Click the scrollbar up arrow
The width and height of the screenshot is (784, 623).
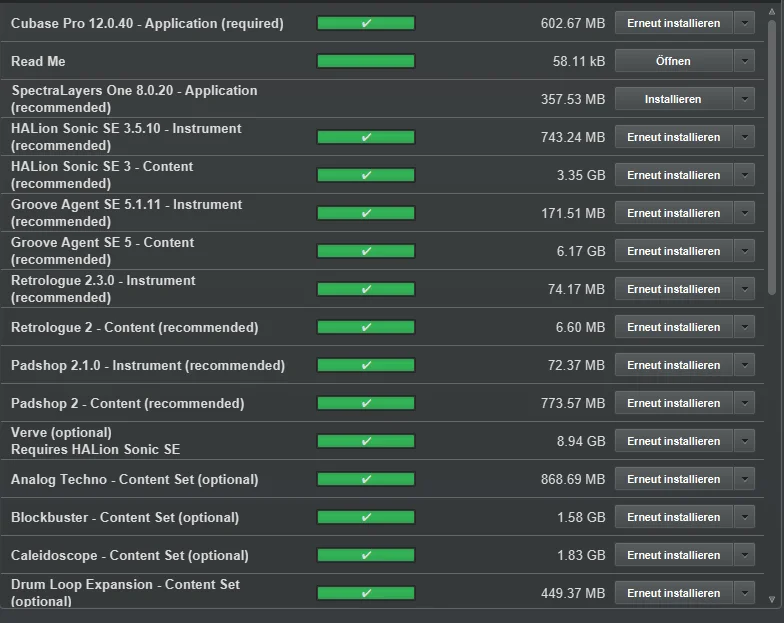tap(772, 12)
